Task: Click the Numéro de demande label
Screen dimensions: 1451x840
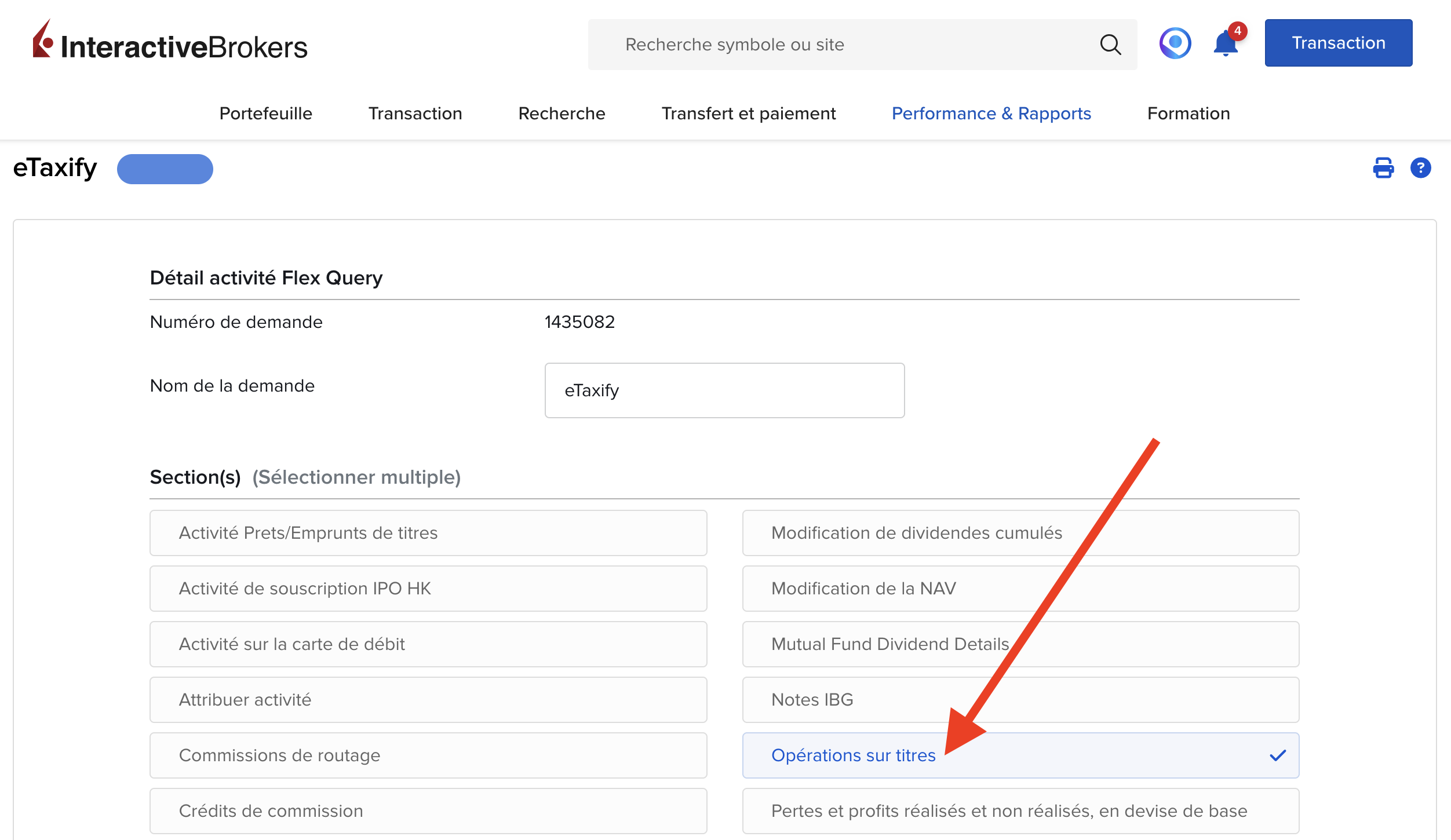Action: click(236, 322)
